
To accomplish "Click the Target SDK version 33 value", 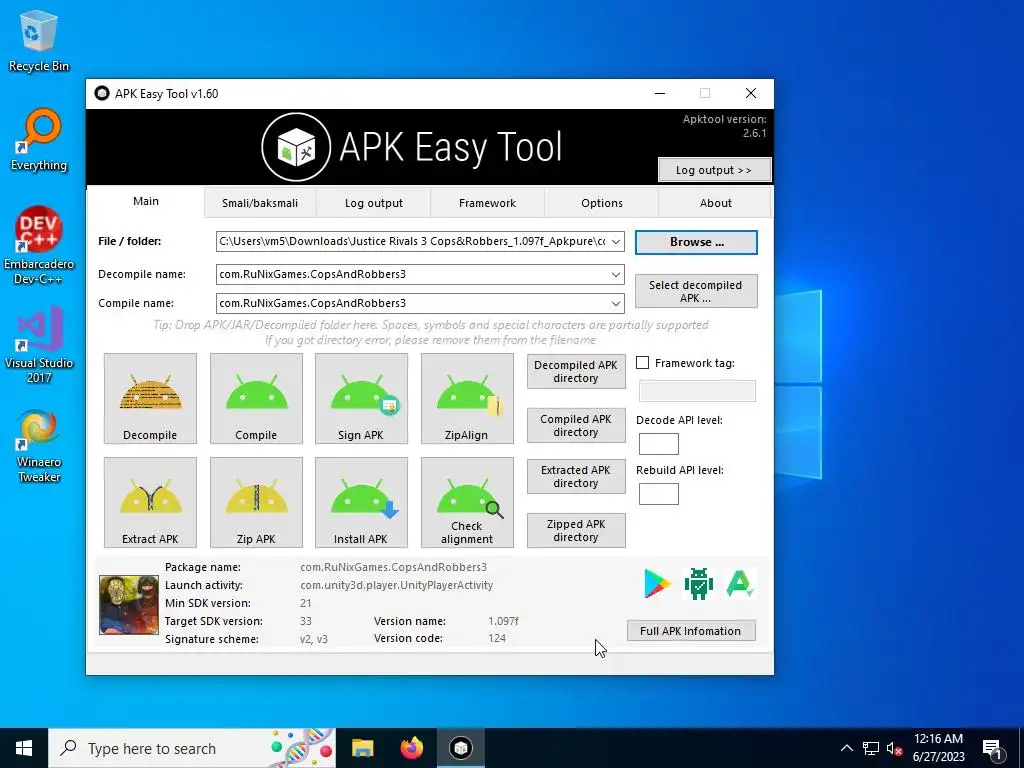I will tap(306, 622).
